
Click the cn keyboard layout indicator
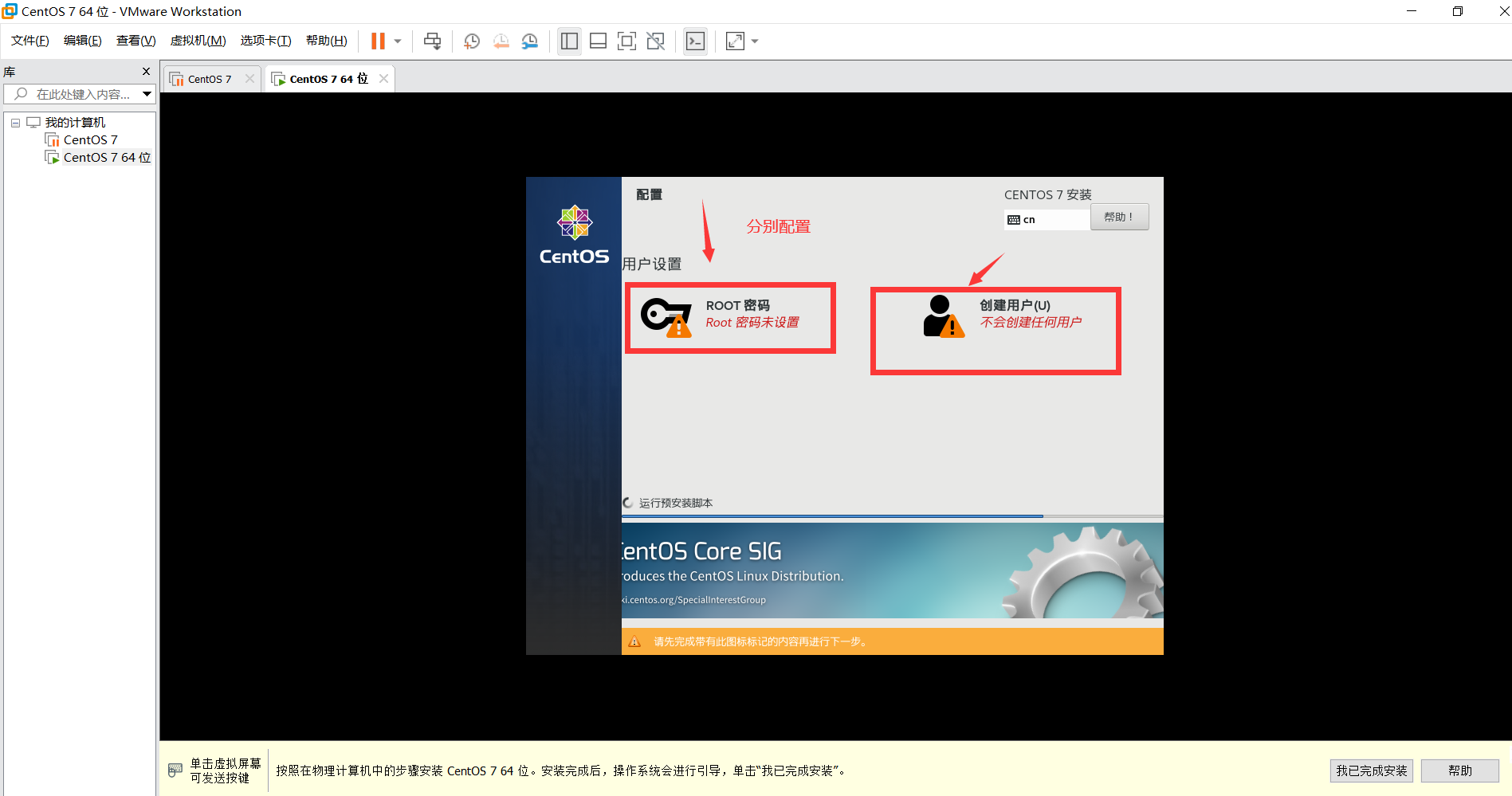1046,219
